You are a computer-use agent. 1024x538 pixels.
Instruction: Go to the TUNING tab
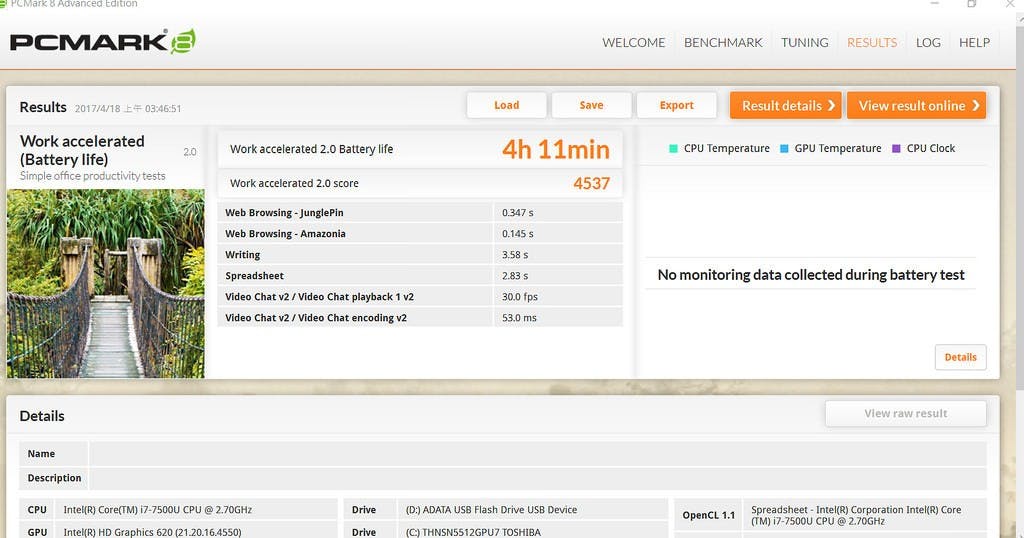click(x=805, y=42)
